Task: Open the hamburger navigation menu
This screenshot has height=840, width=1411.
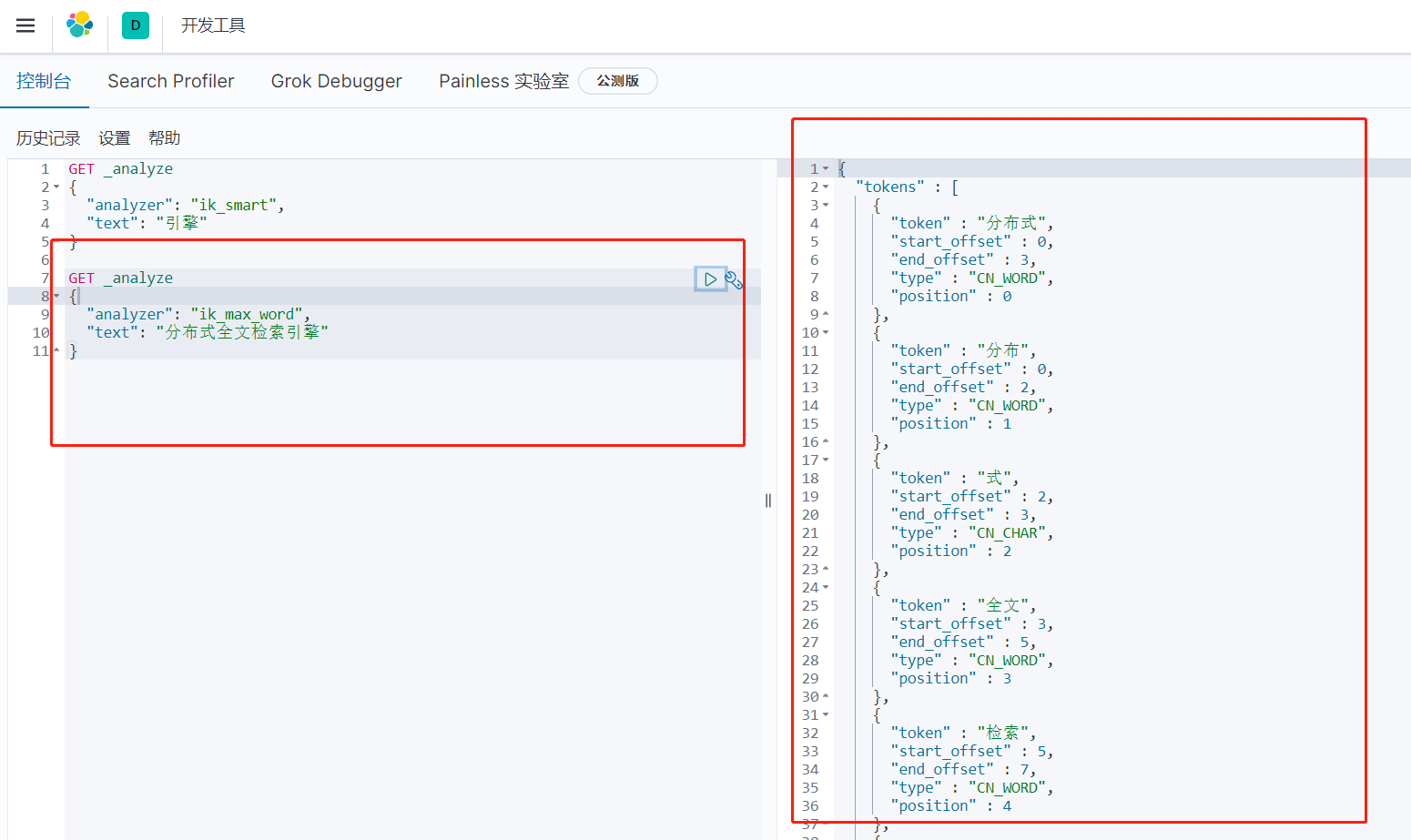Action: [x=25, y=25]
